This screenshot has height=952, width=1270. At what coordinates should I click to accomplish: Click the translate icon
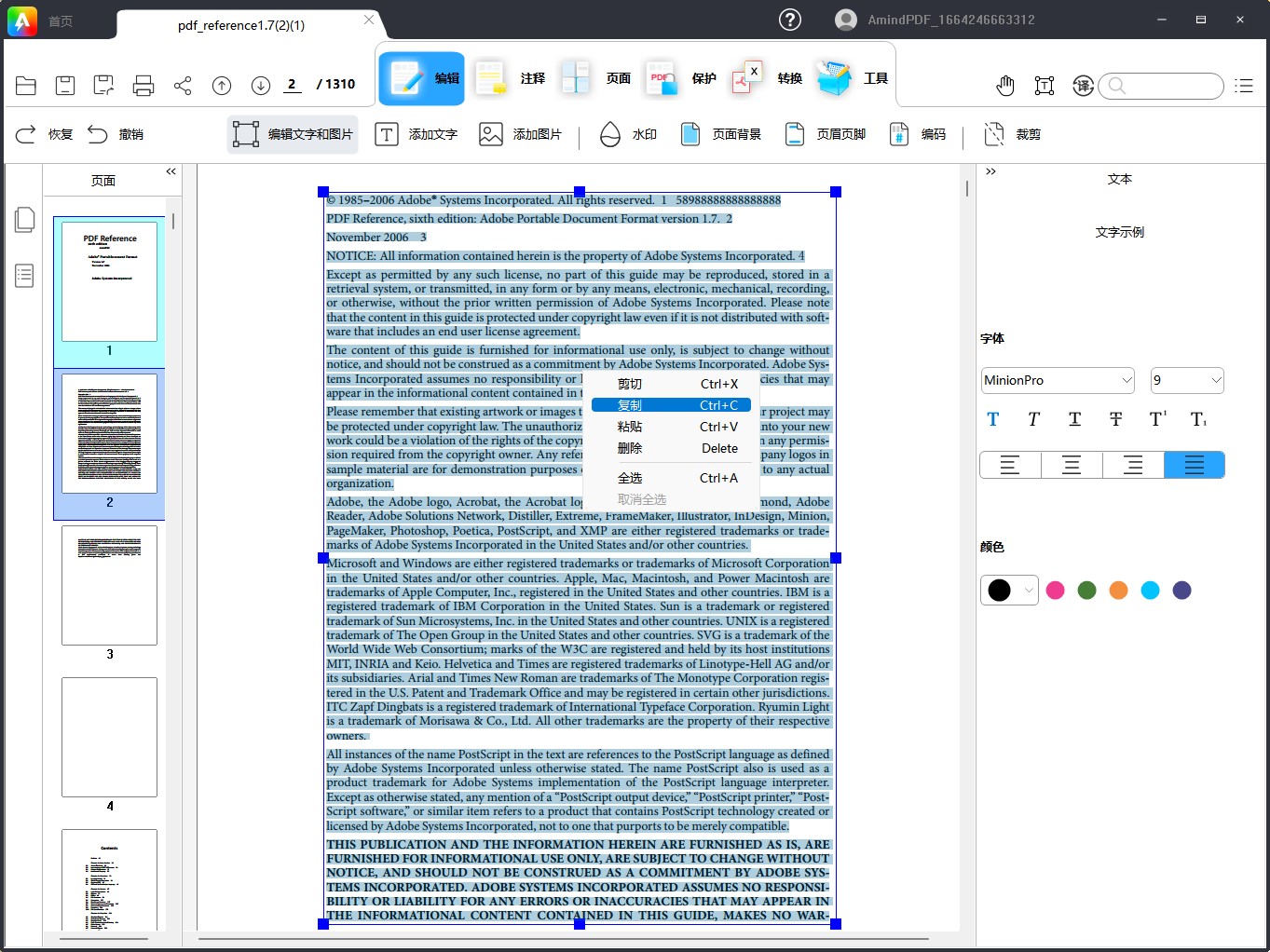click(x=1083, y=86)
